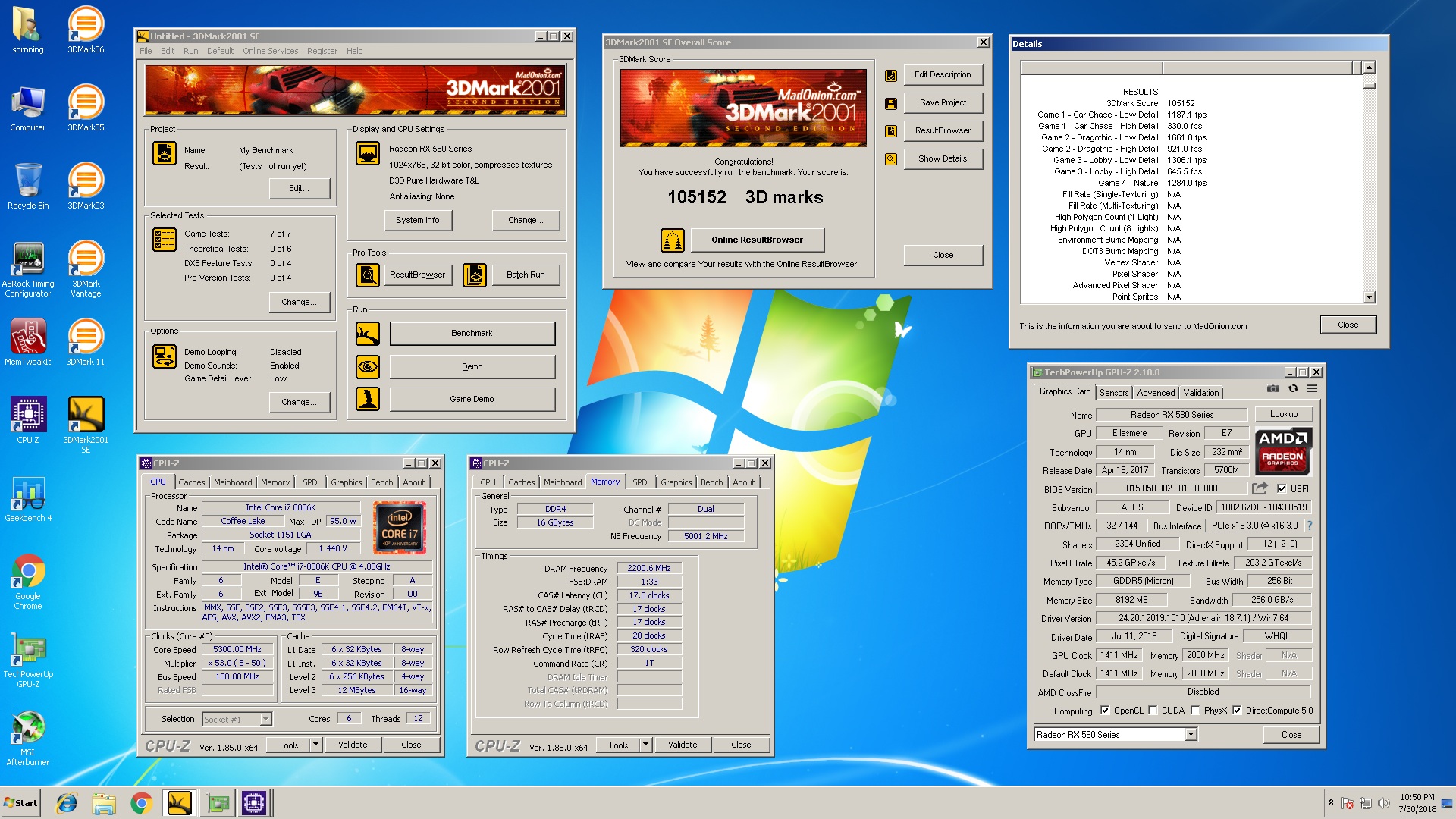The height and width of the screenshot is (819, 1456).
Task: Open 3DMark Vantage desktop shortcut
Action: click(86, 269)
